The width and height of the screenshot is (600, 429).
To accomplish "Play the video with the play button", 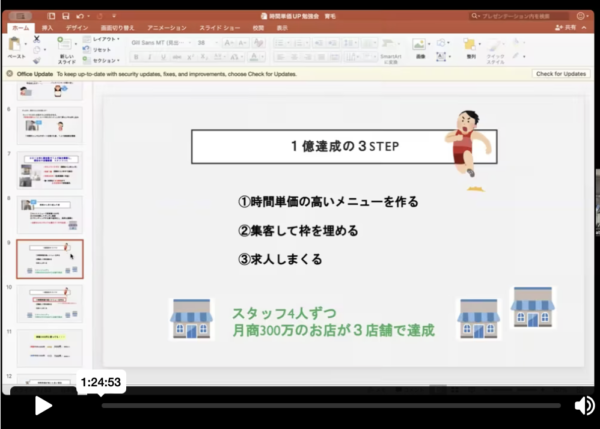I will point(43,405).
